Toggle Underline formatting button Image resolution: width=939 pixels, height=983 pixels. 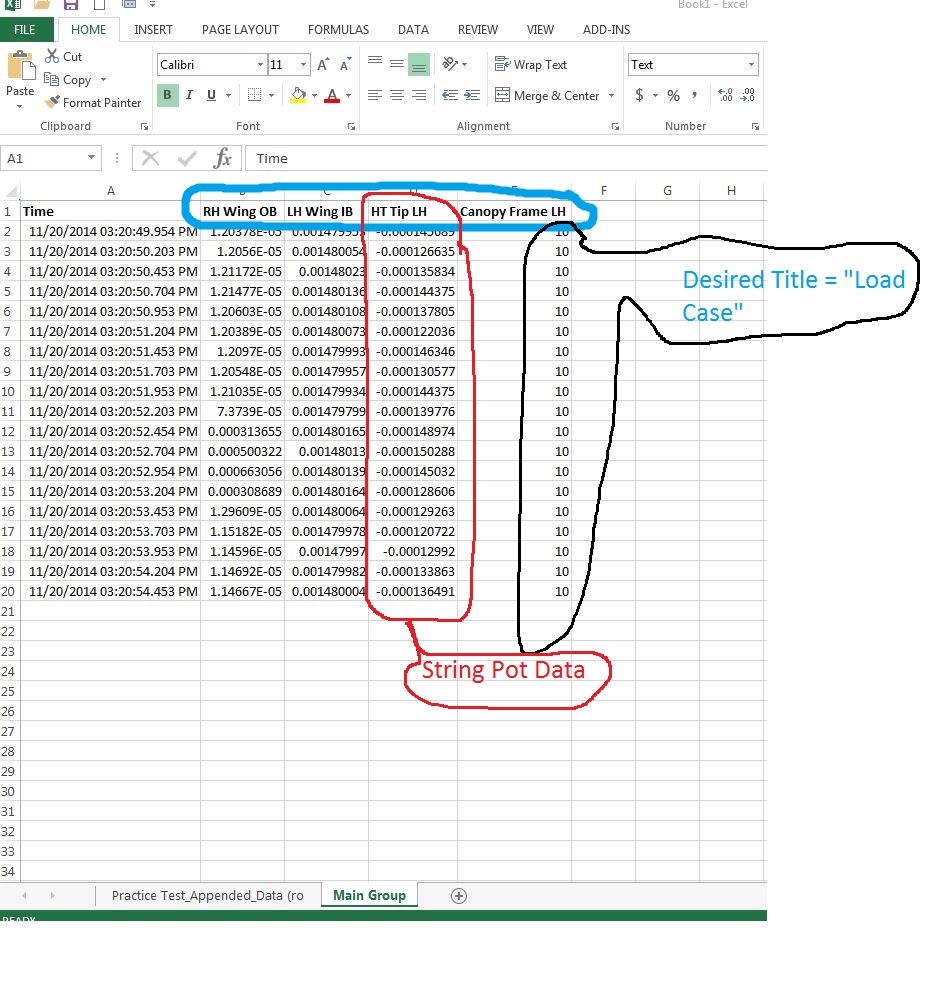pyautogui.click(x=211, y=96)
